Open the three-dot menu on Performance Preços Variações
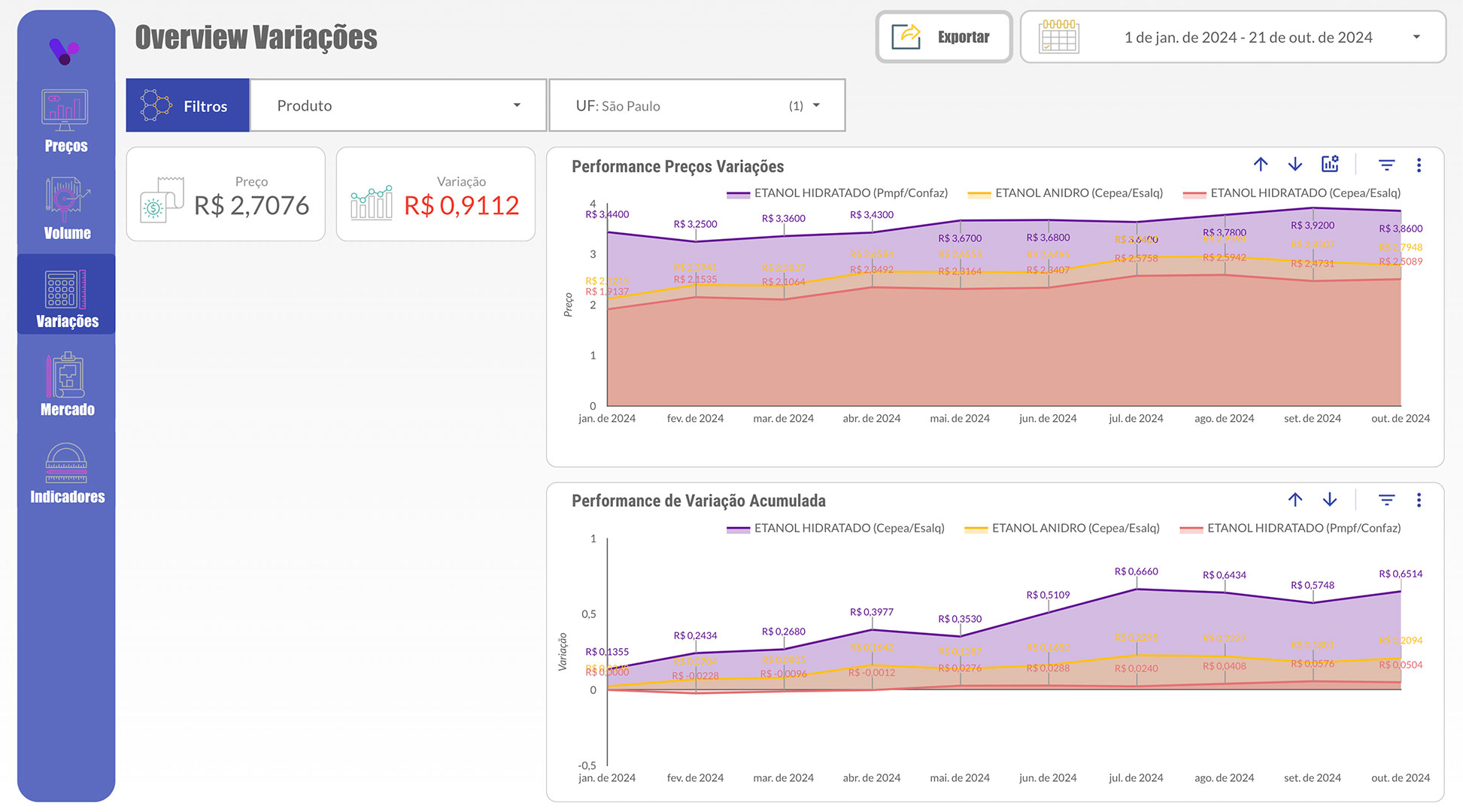The height and width of the screenshot is (812, 1463). pos(1420,165)
